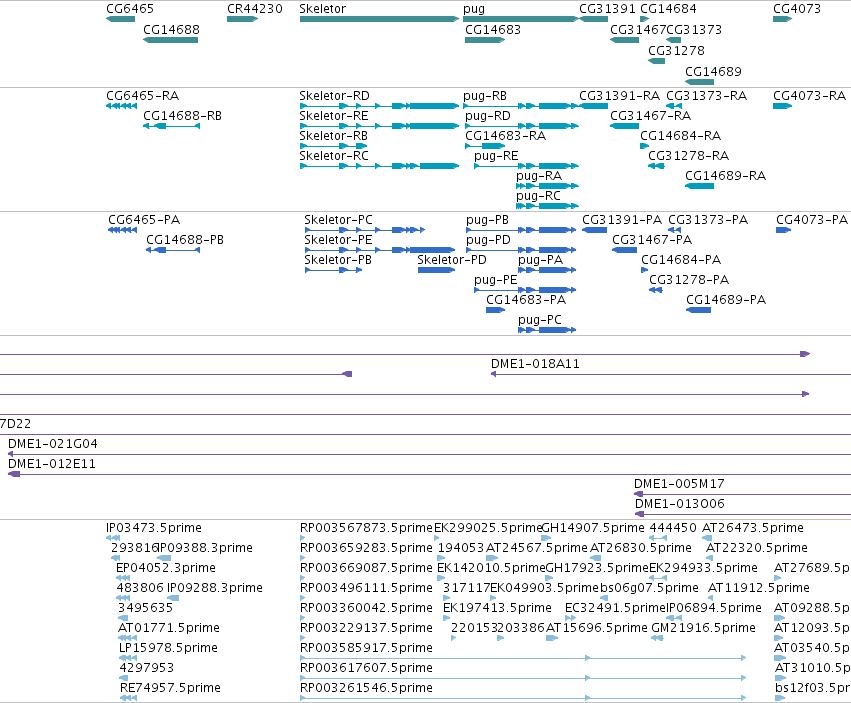Open protein CG4073-PA
The image size is (851, 703).
coord(811,220)
